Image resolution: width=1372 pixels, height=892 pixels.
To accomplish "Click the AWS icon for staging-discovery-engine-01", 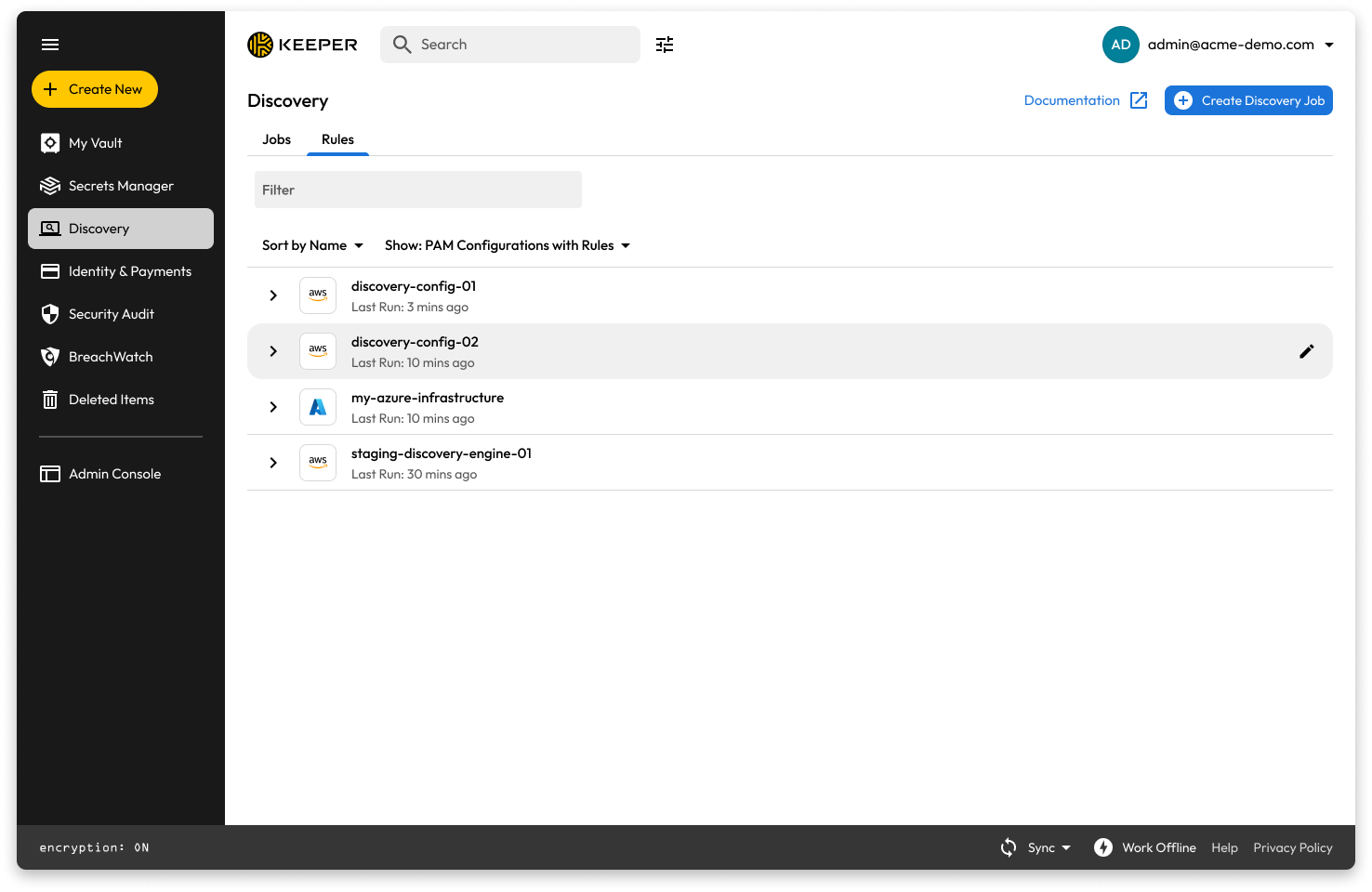I will click(x=318, y=463).
